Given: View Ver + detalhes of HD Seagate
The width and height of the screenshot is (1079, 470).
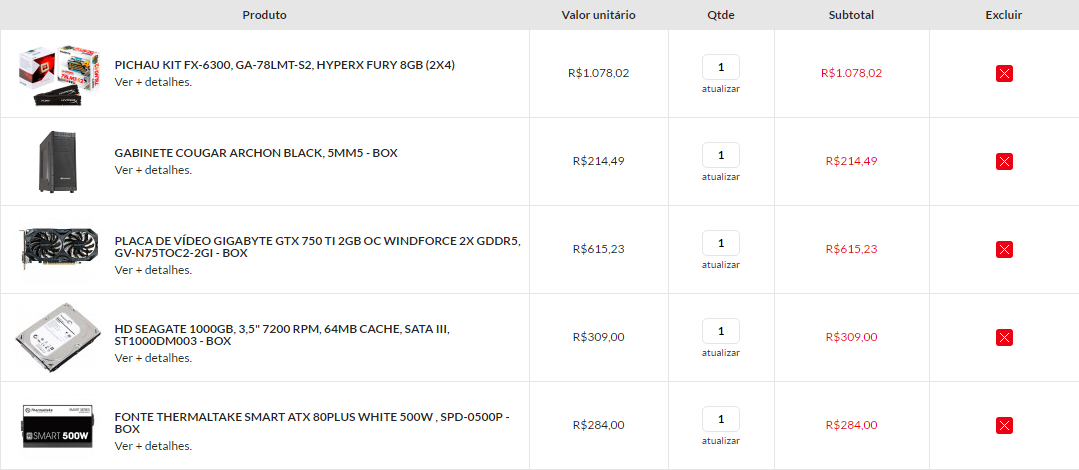Looking at the screenshot, I should [x=153, y=359].
